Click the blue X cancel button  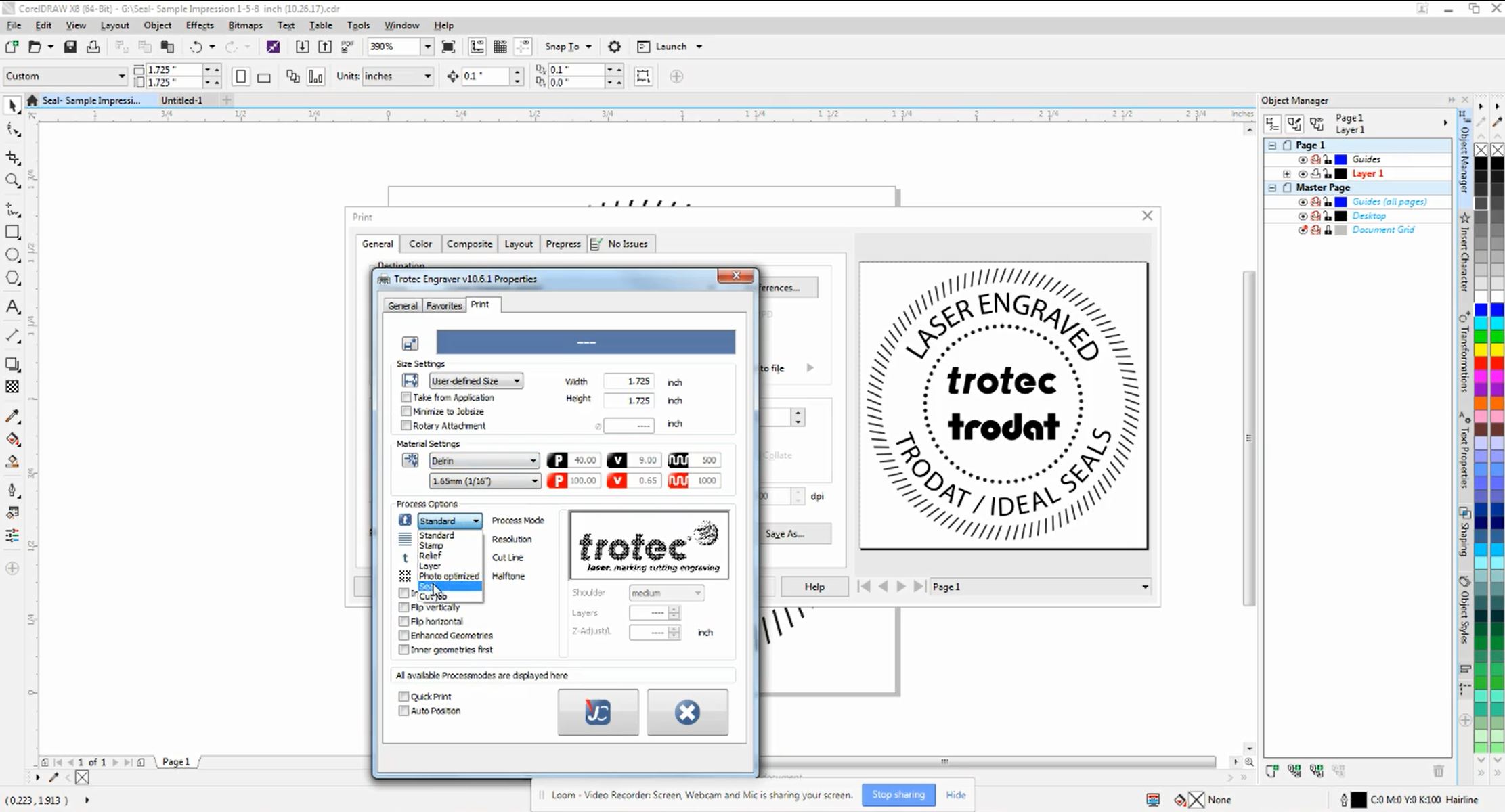point(687,712)
